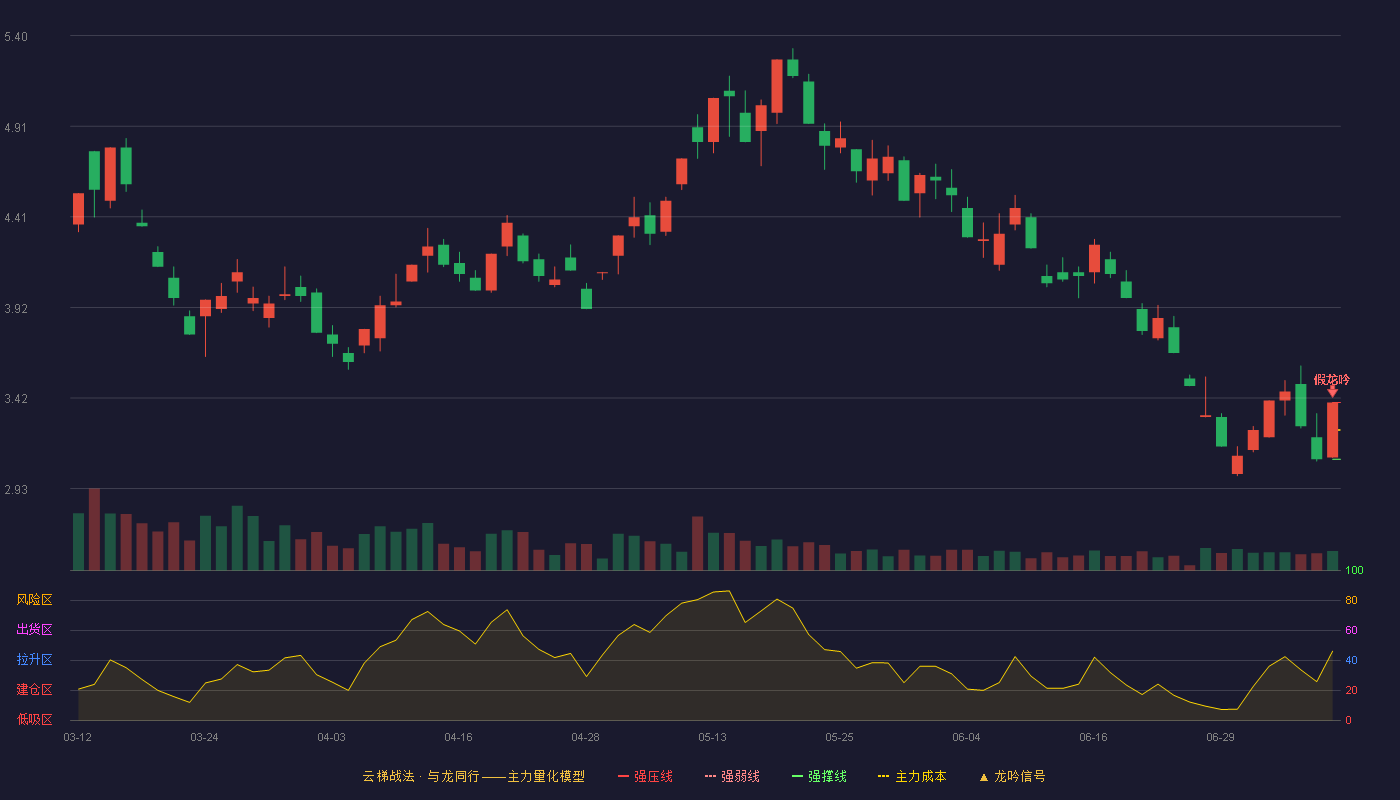Click the 04-16 date label

coord(458,737)
